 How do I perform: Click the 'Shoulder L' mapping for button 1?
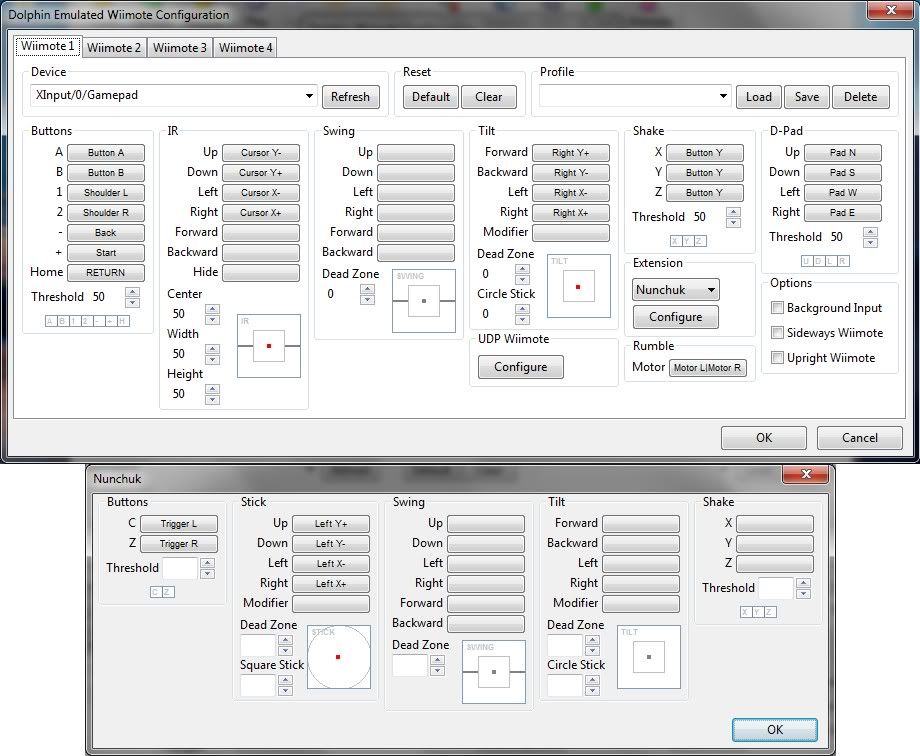pos(106,193)
